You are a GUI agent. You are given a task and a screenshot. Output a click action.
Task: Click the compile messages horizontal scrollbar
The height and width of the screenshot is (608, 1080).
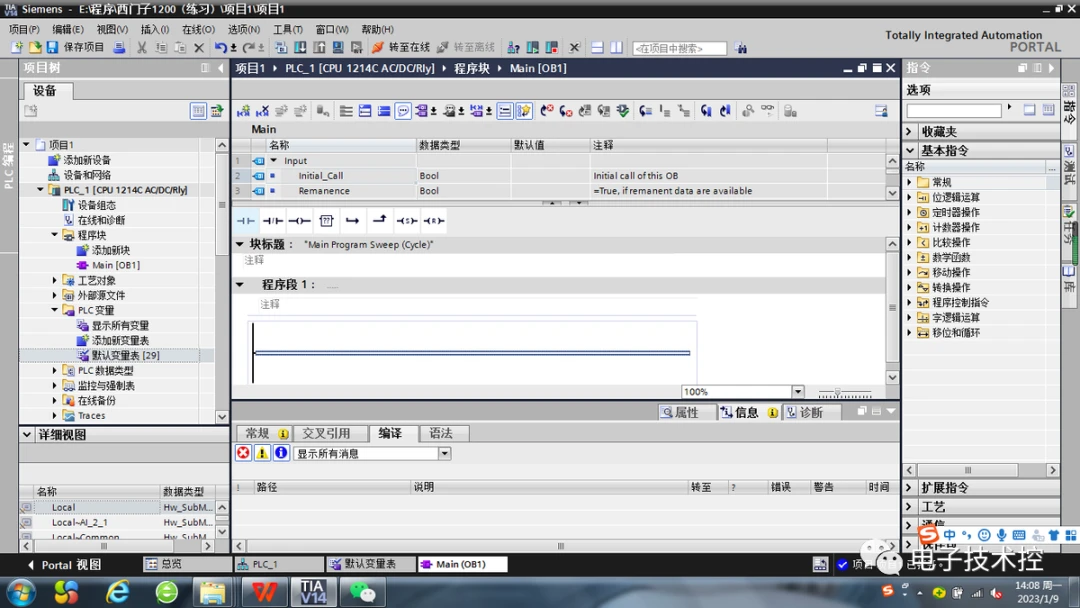(560, 546)
